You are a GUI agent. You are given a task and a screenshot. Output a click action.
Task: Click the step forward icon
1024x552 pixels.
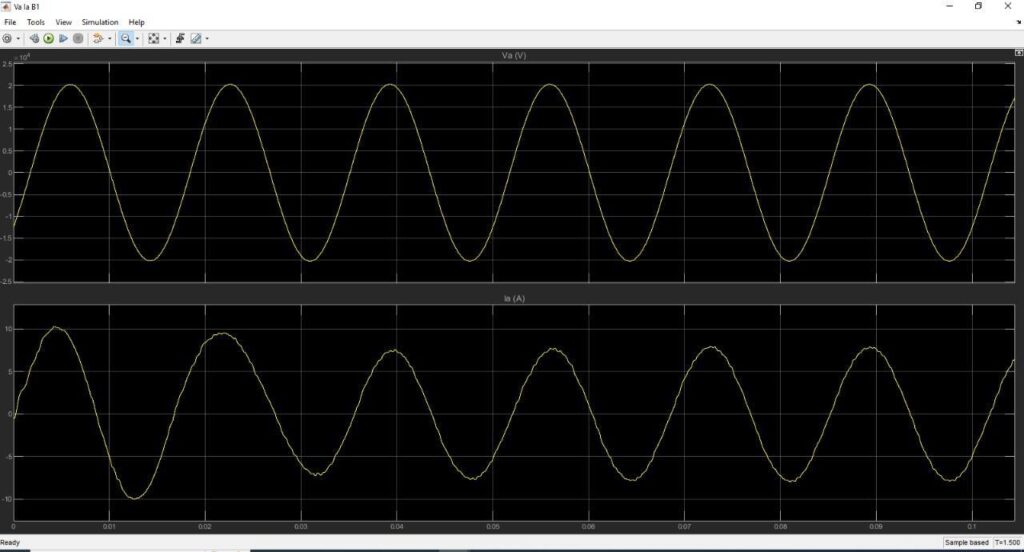point(63,39)
